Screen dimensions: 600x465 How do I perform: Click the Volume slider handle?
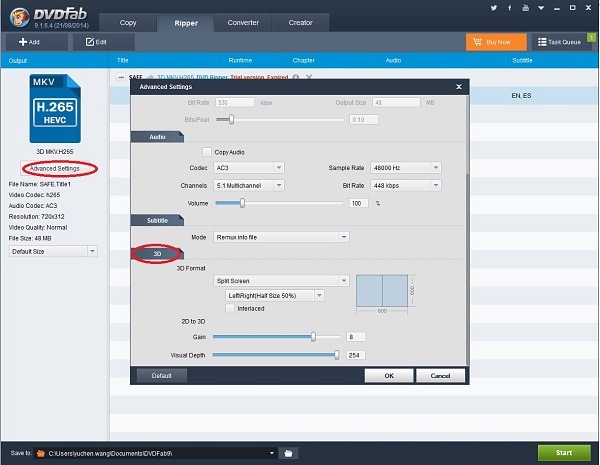click(242, 203)
